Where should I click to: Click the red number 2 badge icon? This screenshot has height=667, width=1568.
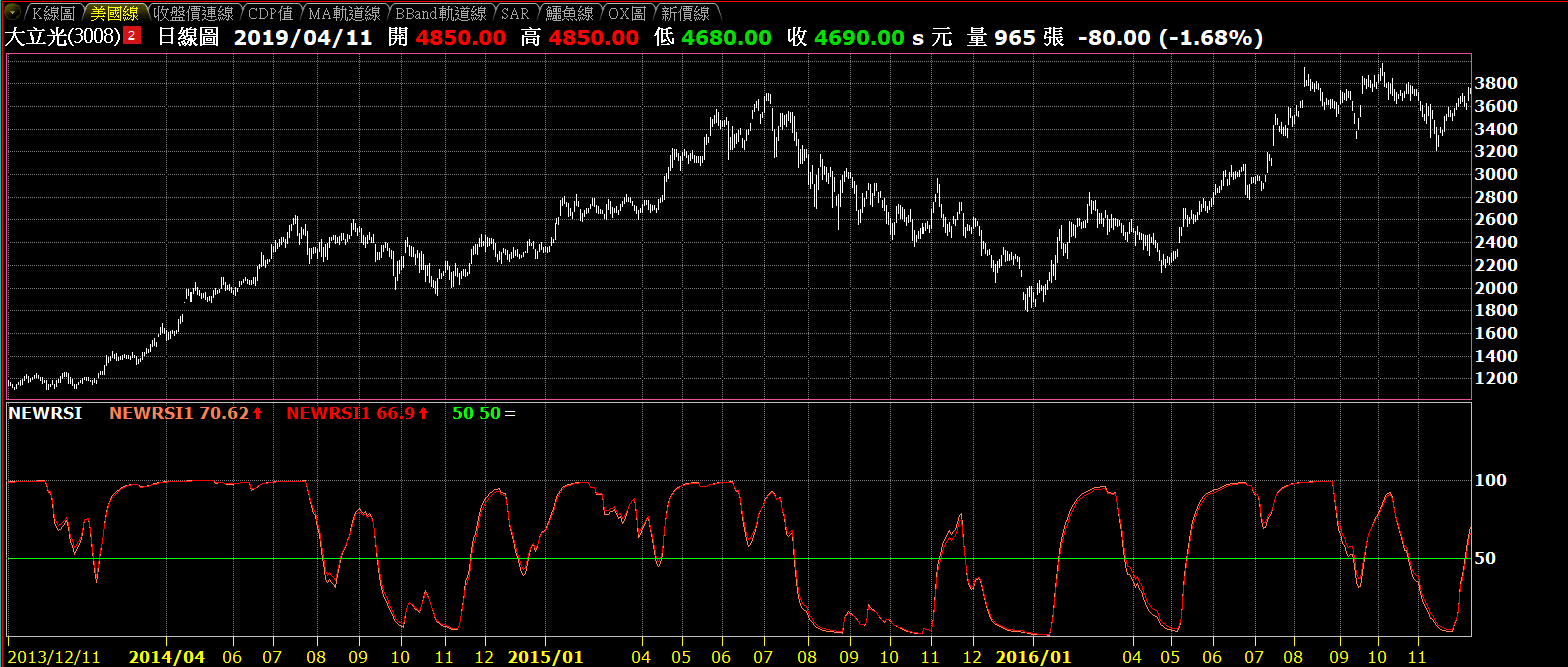(x=132, y=37)
